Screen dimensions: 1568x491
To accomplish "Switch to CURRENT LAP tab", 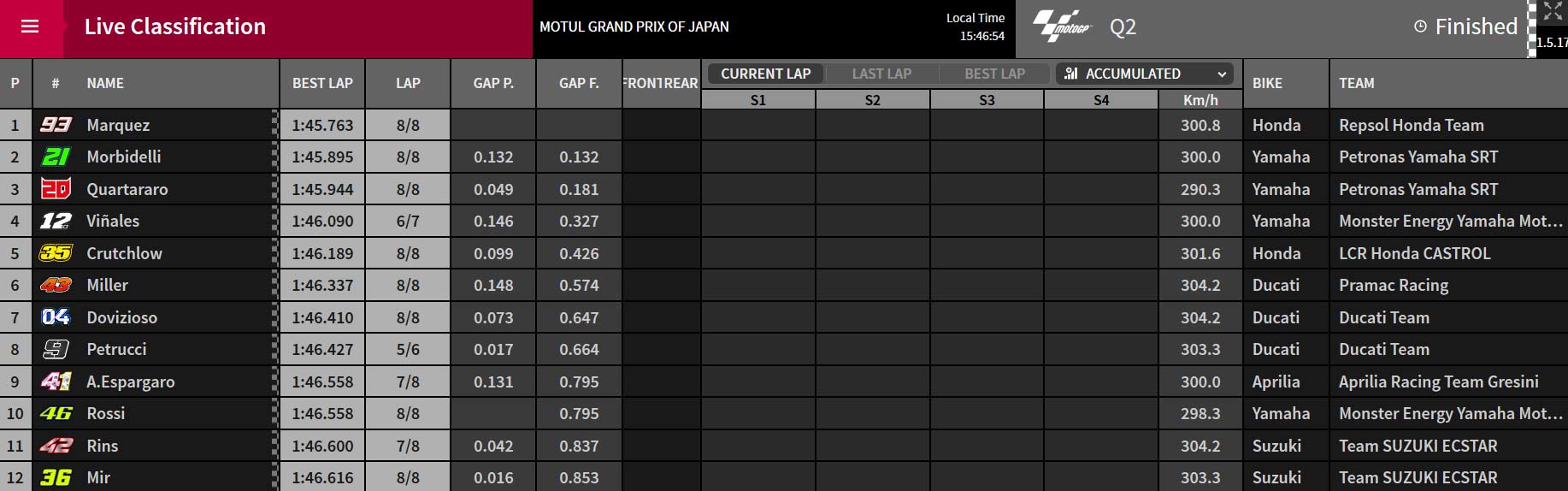I will [x=765, y=74].
